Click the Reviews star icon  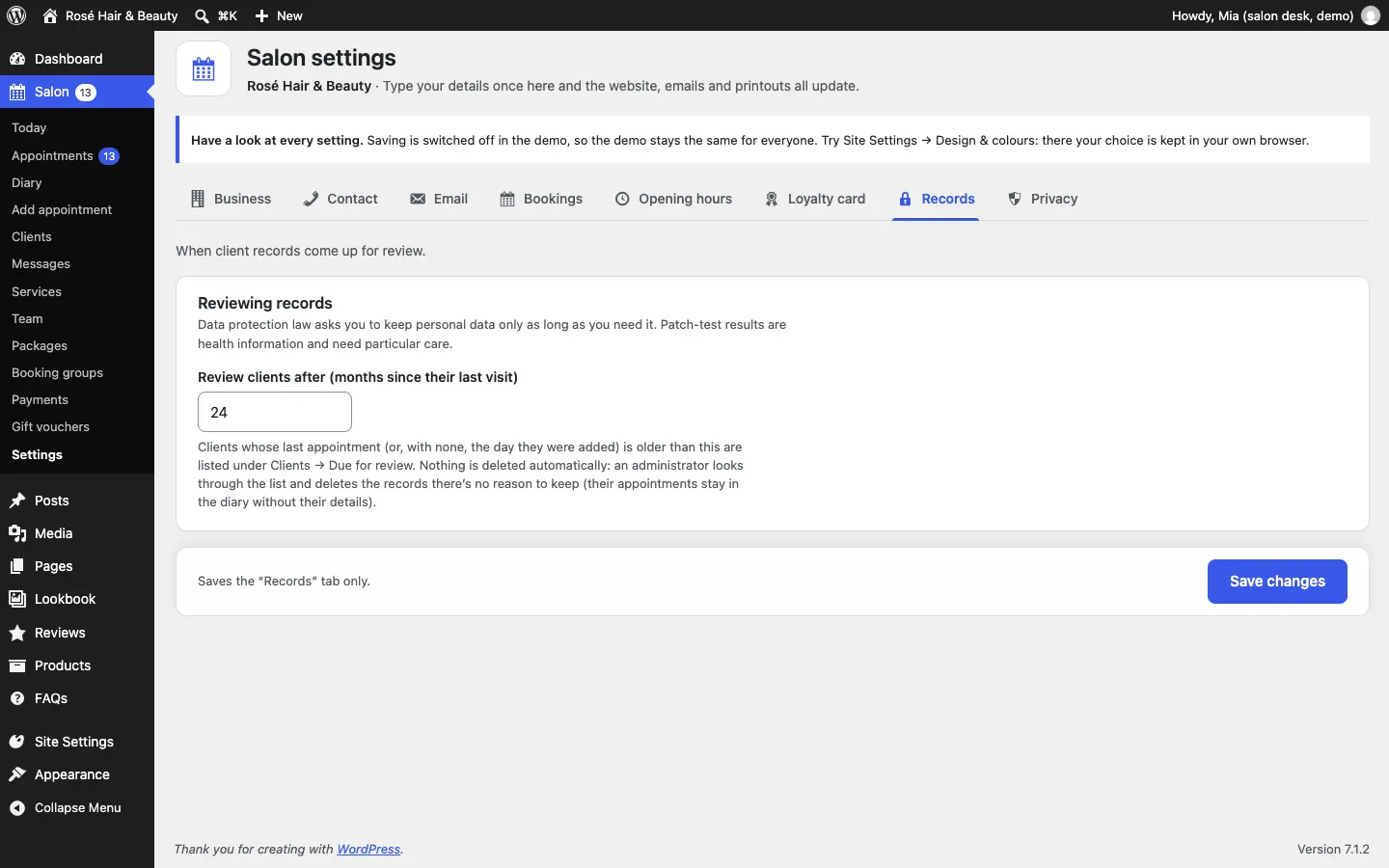click(17, 633)
